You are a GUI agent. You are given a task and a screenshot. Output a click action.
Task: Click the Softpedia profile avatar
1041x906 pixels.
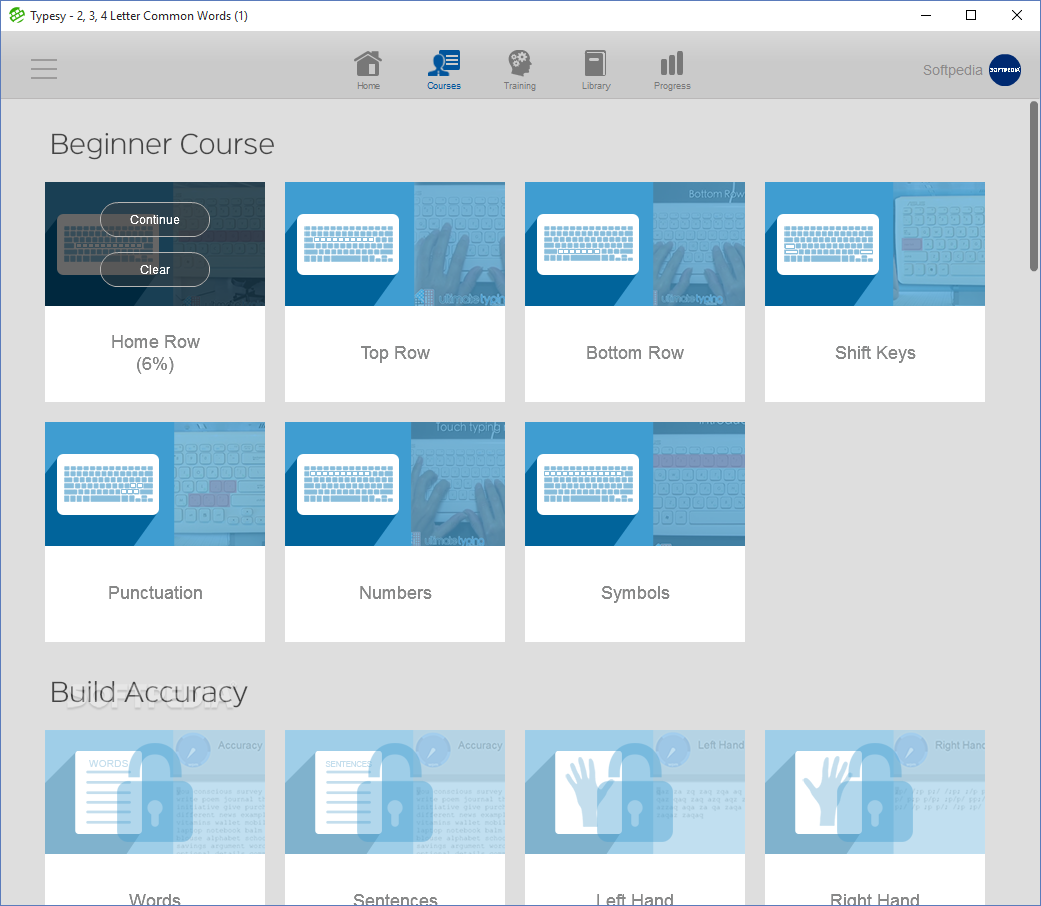pyautogui.click(x=1004, y=70)
